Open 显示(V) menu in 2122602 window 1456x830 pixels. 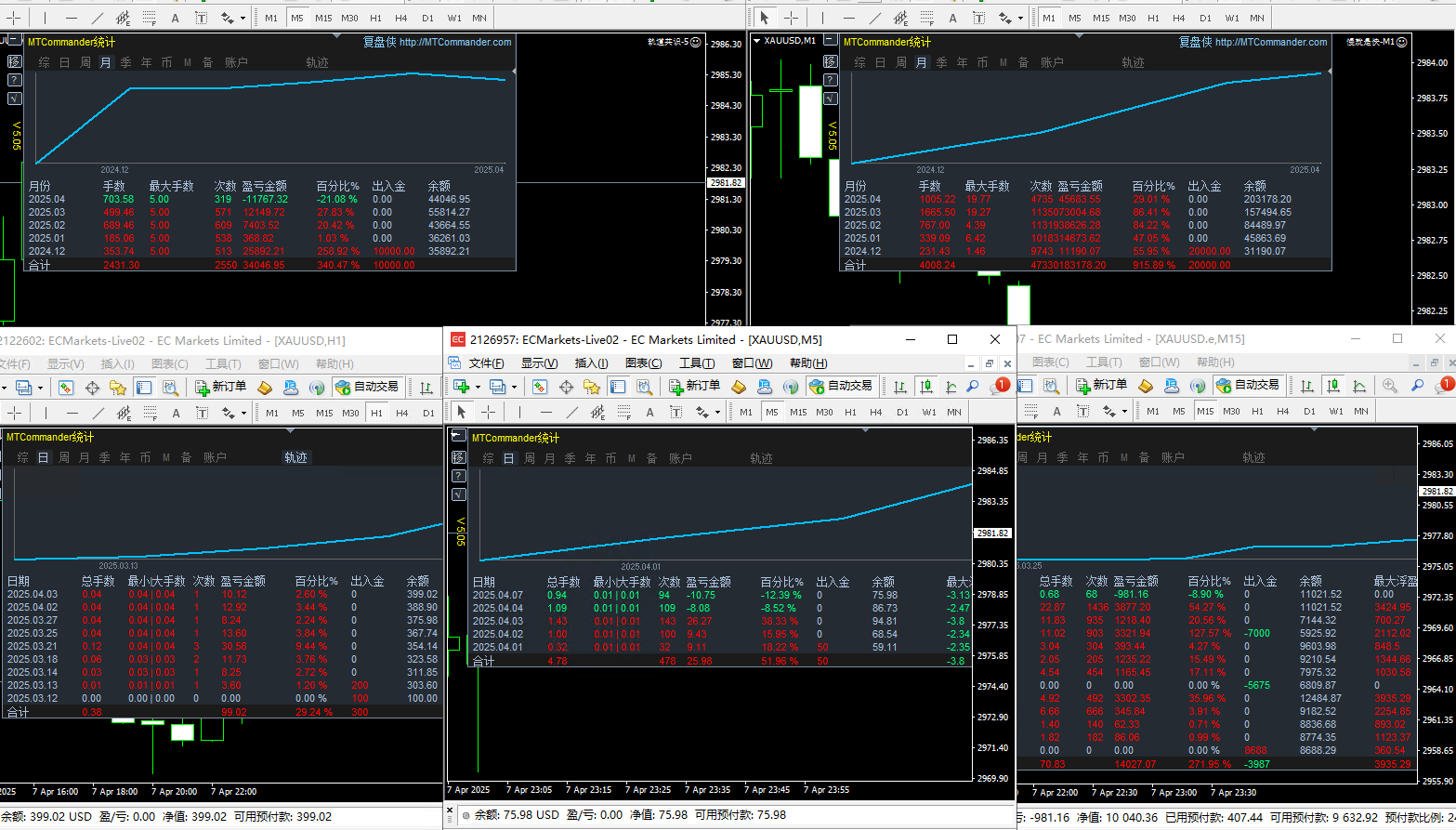point(66,364)
